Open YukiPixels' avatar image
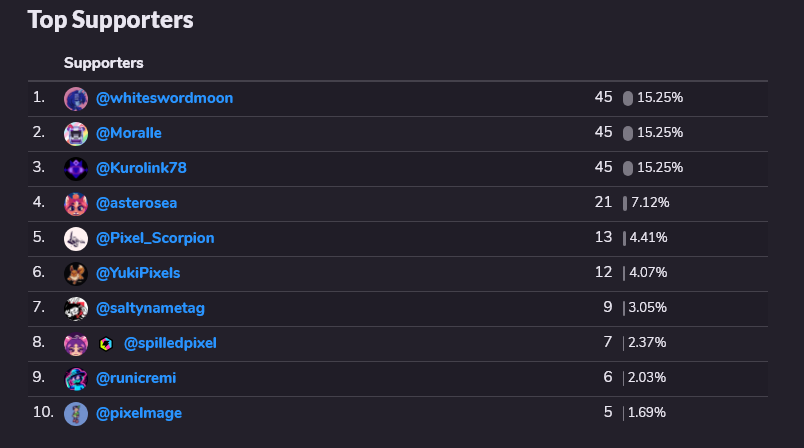The width and height of the screenshot is (804, 448). point(76,274)
